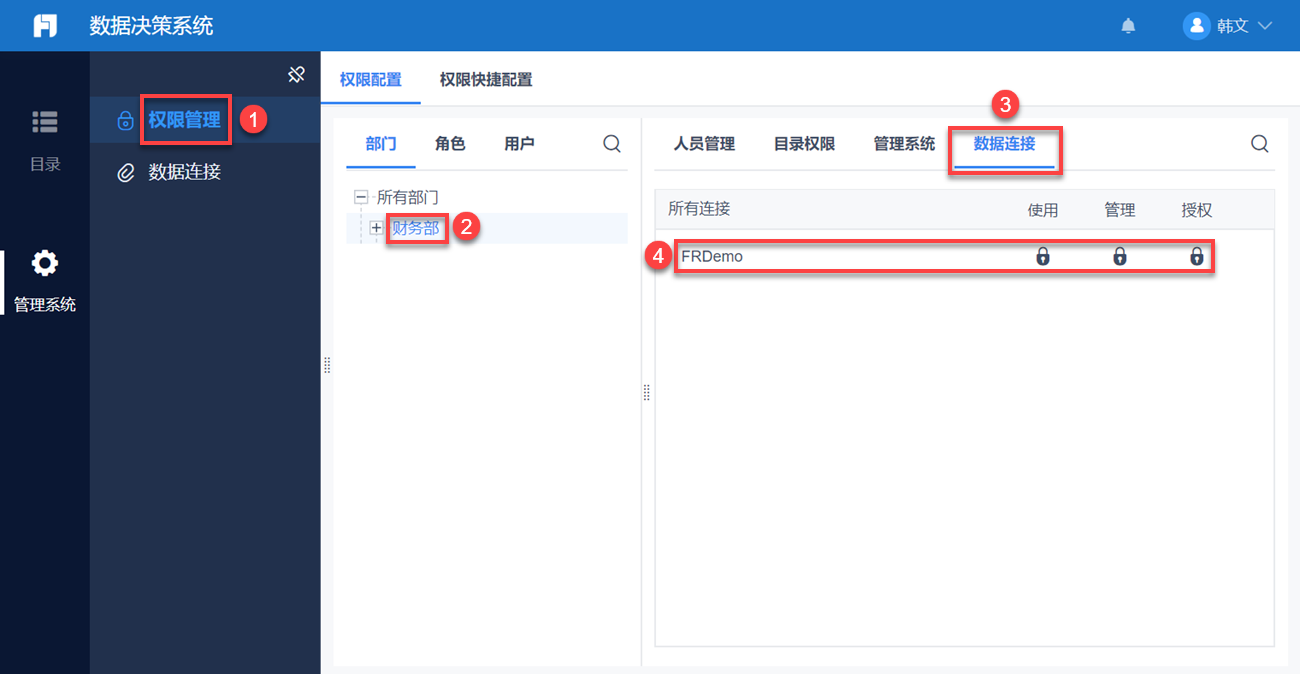Open the 目录权限 tab
The image size is (1300, 674).
(804, 144)
